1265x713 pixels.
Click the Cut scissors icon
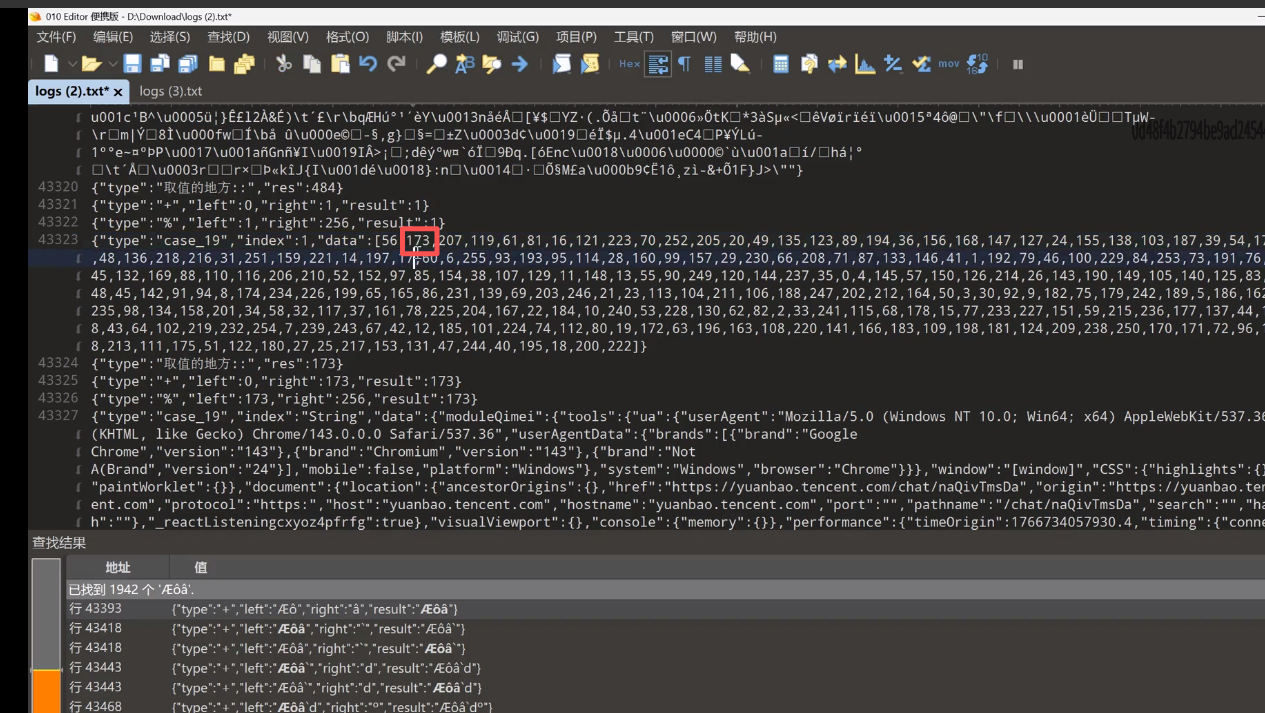(x=284, y=64)
